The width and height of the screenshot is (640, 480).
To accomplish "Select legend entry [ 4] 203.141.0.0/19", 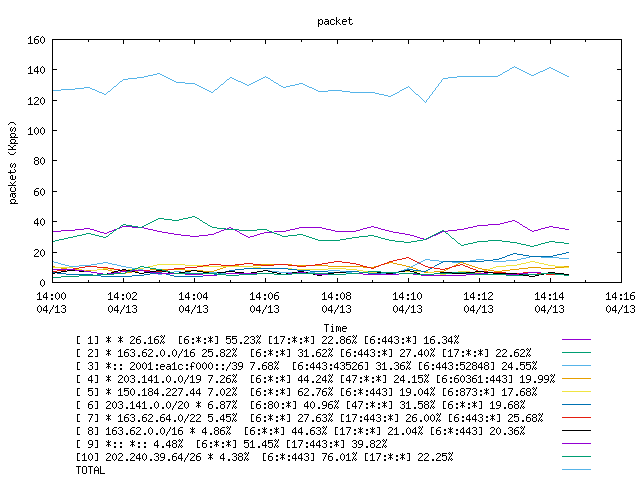I will pos(316,379).
